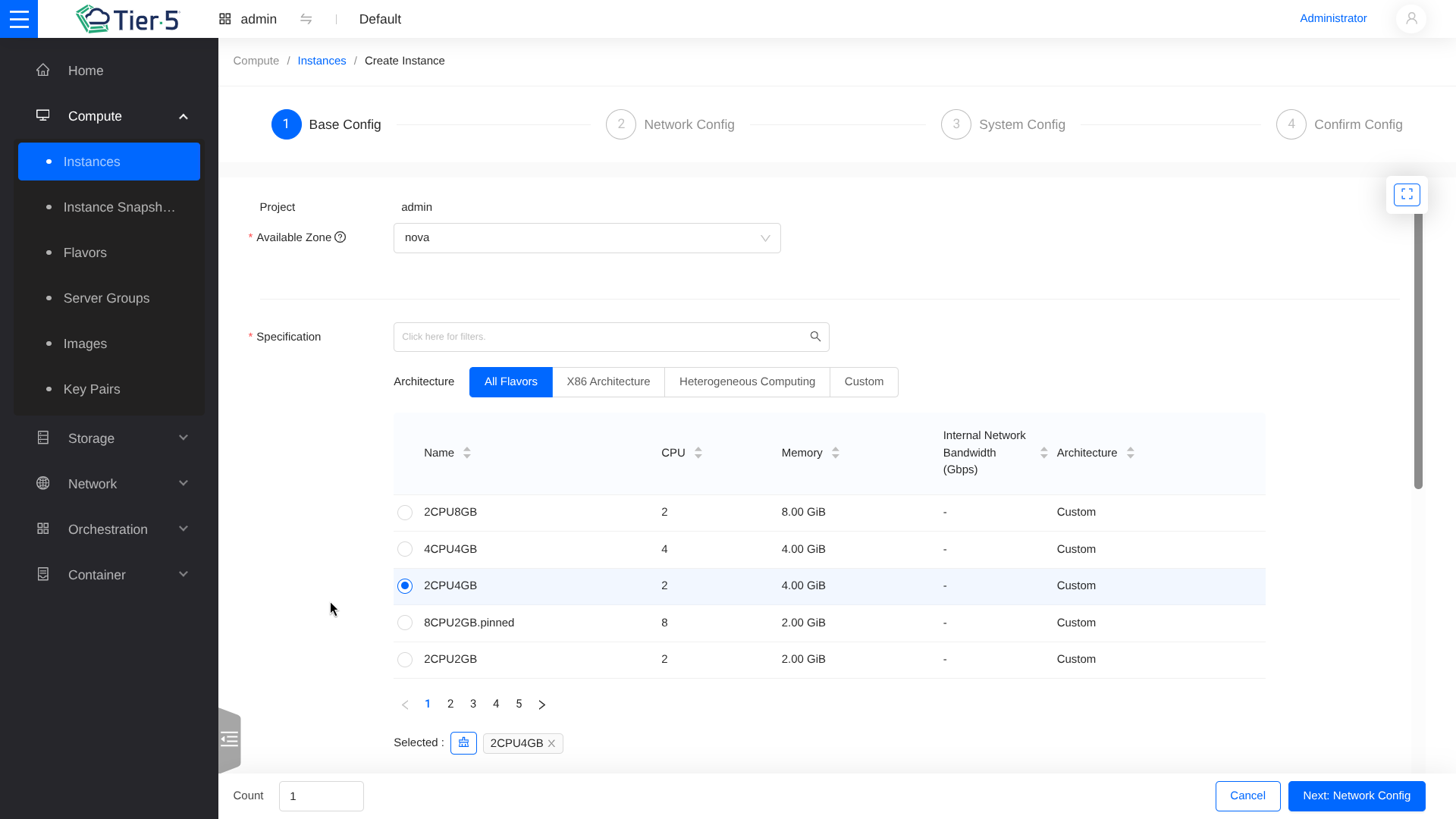Open Flavors in the sidebar
This screenshot has width=1456, height=819.
click(x=85, y=253)
